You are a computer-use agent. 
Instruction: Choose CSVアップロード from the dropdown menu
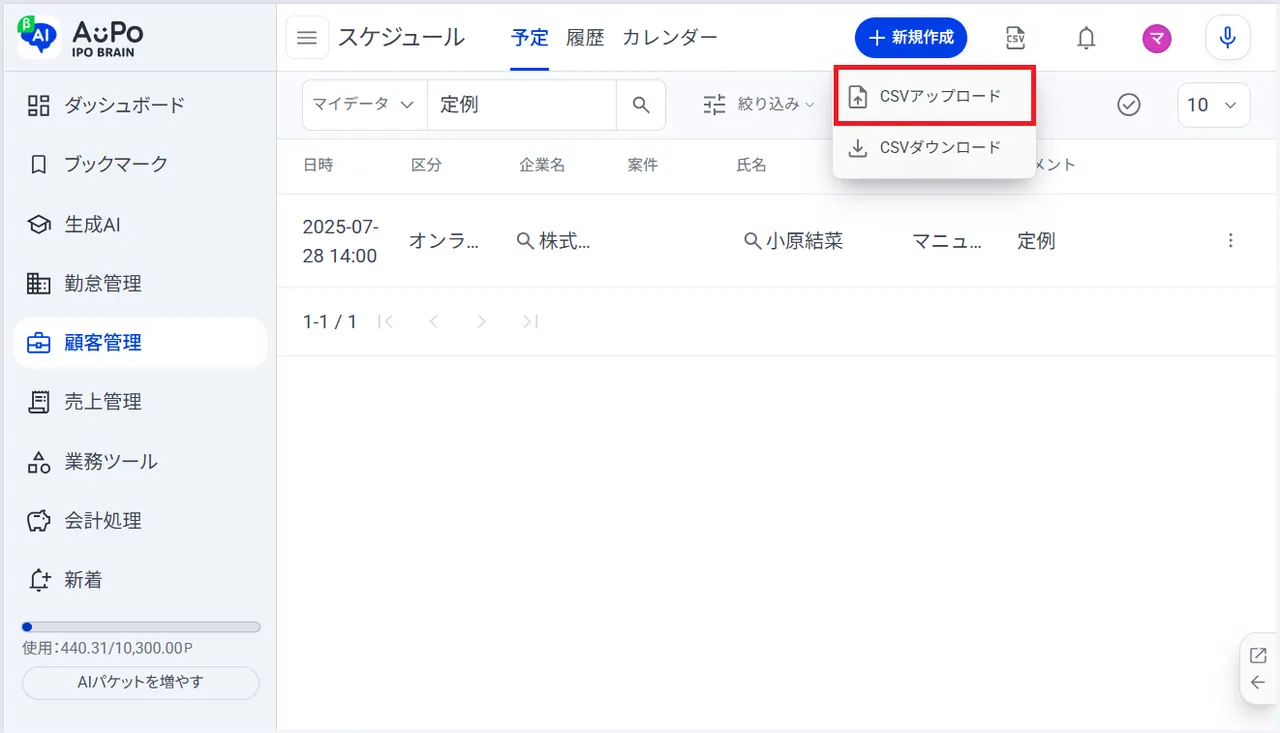click(x=934, y=96)
